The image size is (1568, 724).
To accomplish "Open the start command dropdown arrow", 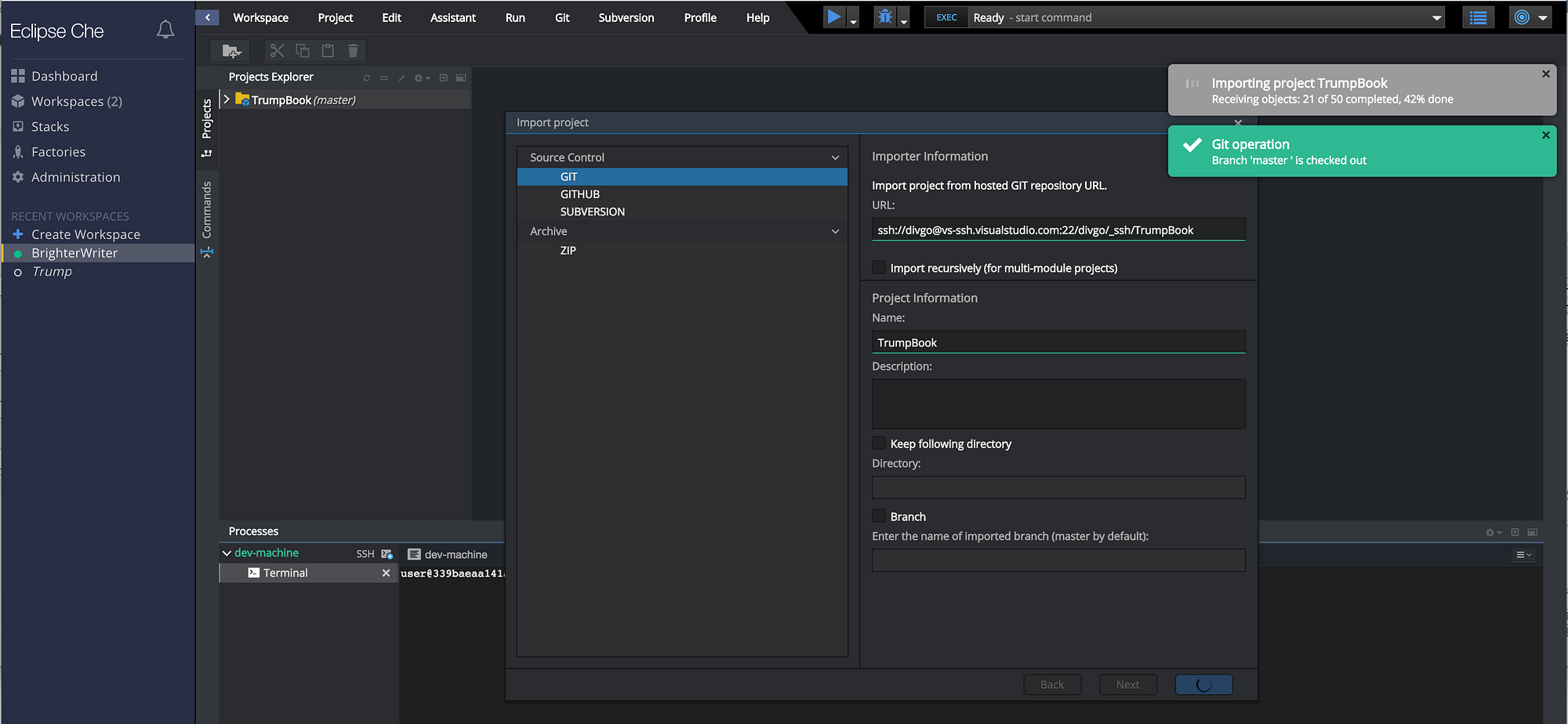I will pyautogui.click(x=1436, y=18).
